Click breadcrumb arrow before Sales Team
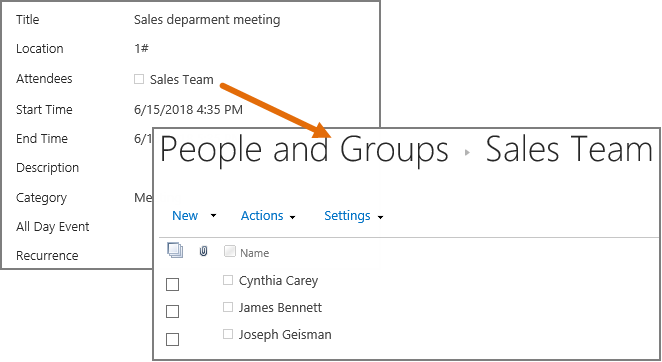The height and width of the screenshot is (362, 662). (x=467, y=152)
